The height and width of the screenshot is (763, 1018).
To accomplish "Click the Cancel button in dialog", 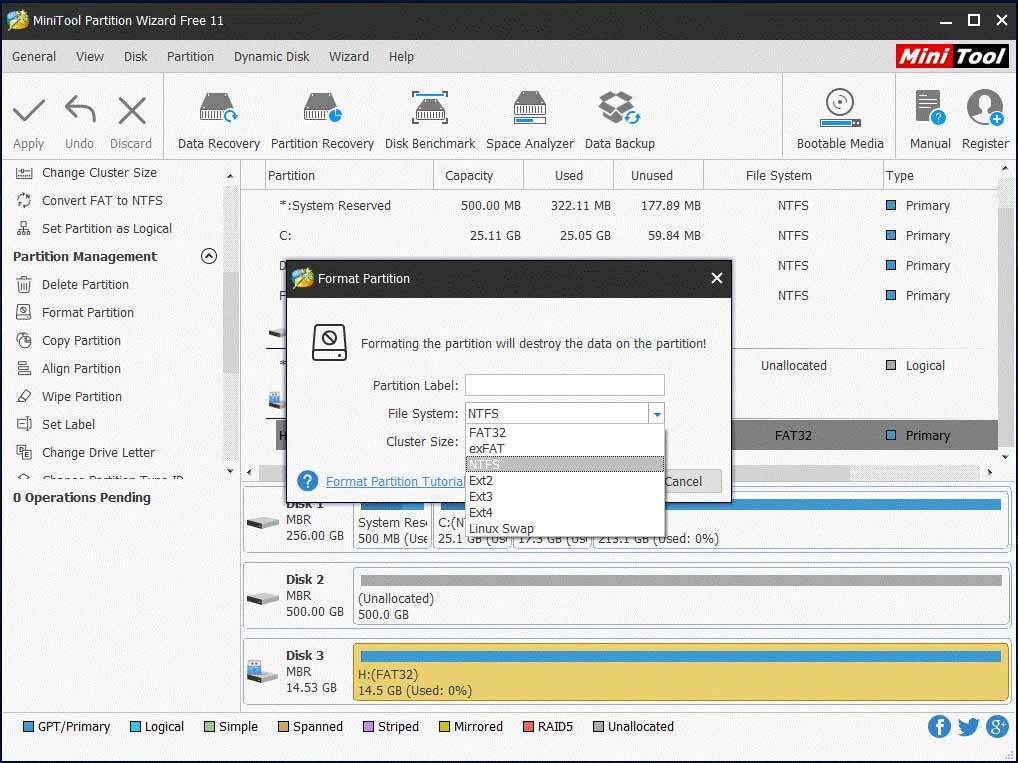I will (x=692, y=481).
